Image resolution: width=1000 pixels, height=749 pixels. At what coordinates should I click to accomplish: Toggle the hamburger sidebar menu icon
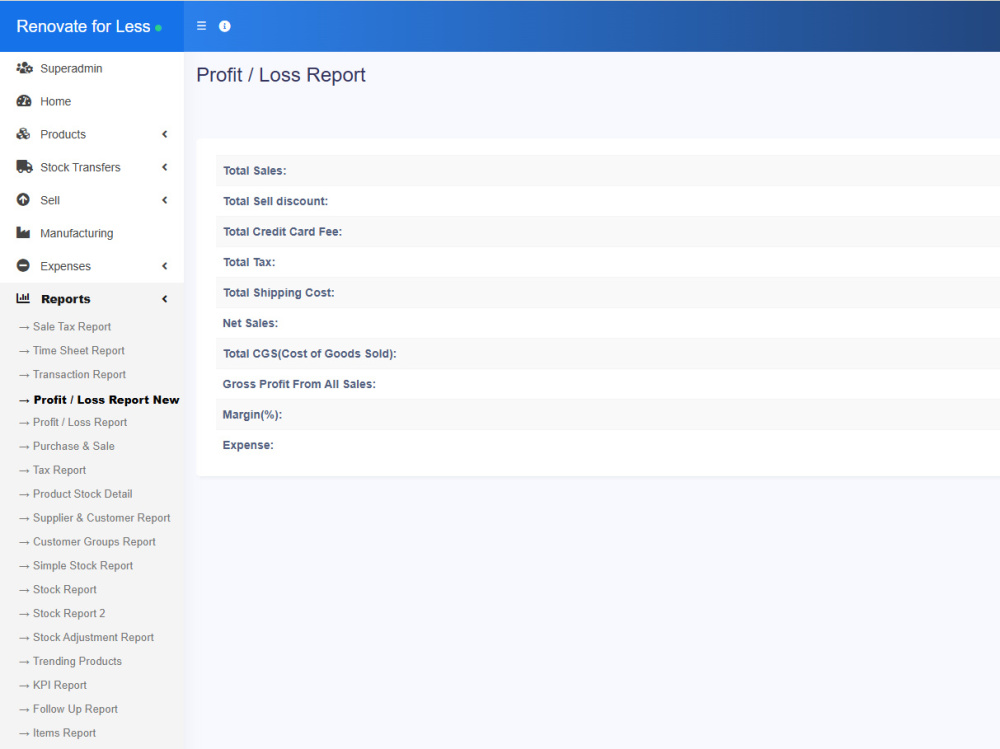(x=202, y=26)
